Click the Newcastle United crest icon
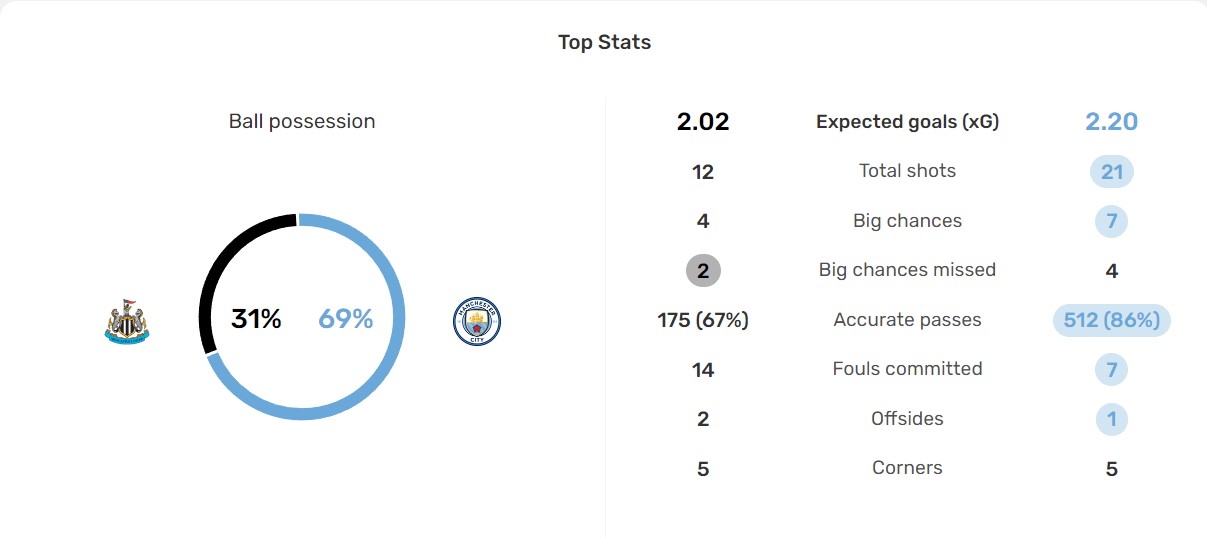1207x538 pixels. [127, 321]
